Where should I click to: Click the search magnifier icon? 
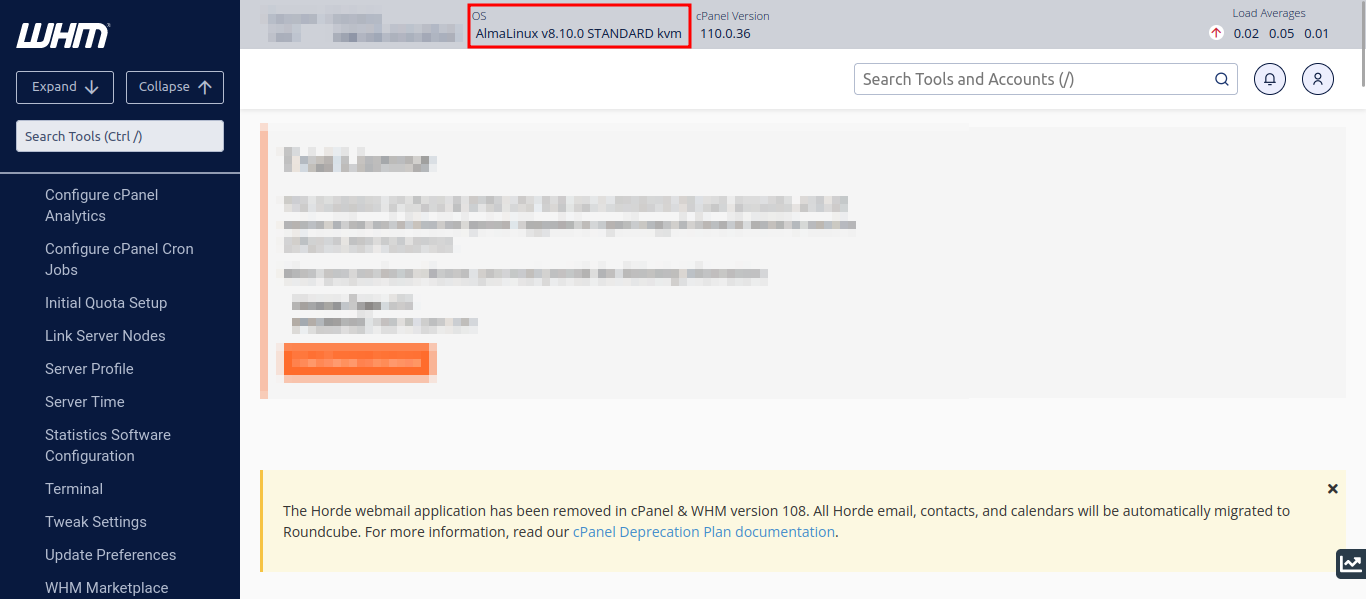coord(1221,79)
